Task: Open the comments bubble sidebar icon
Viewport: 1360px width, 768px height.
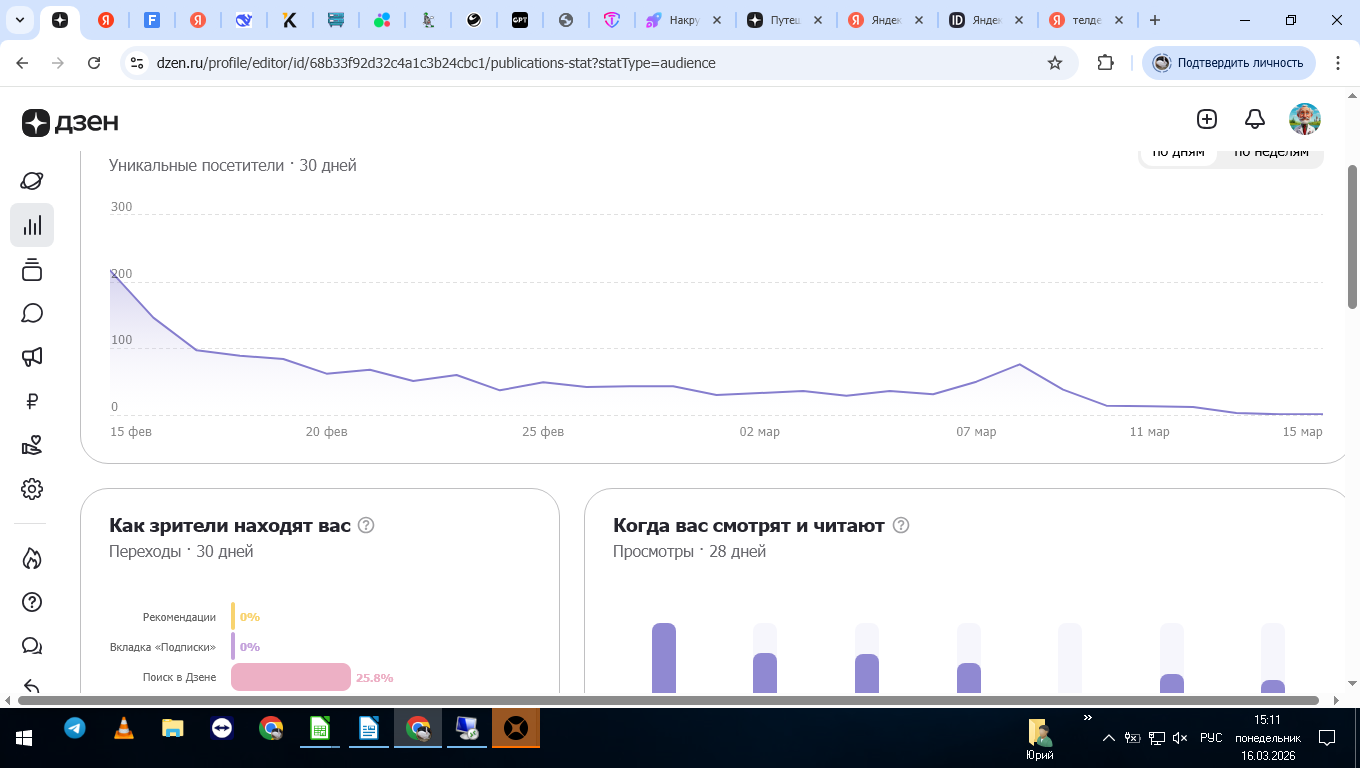Action: click(x=32, y=313)
